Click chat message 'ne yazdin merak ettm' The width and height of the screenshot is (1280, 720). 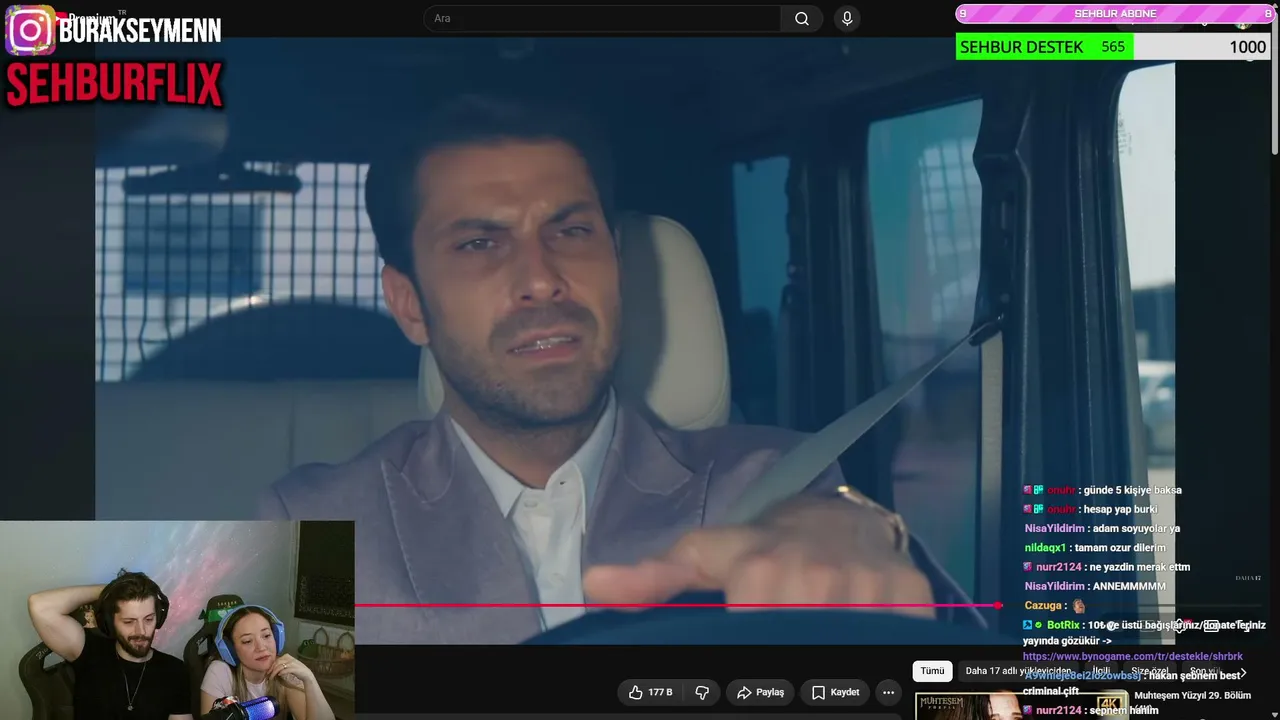1139,568
